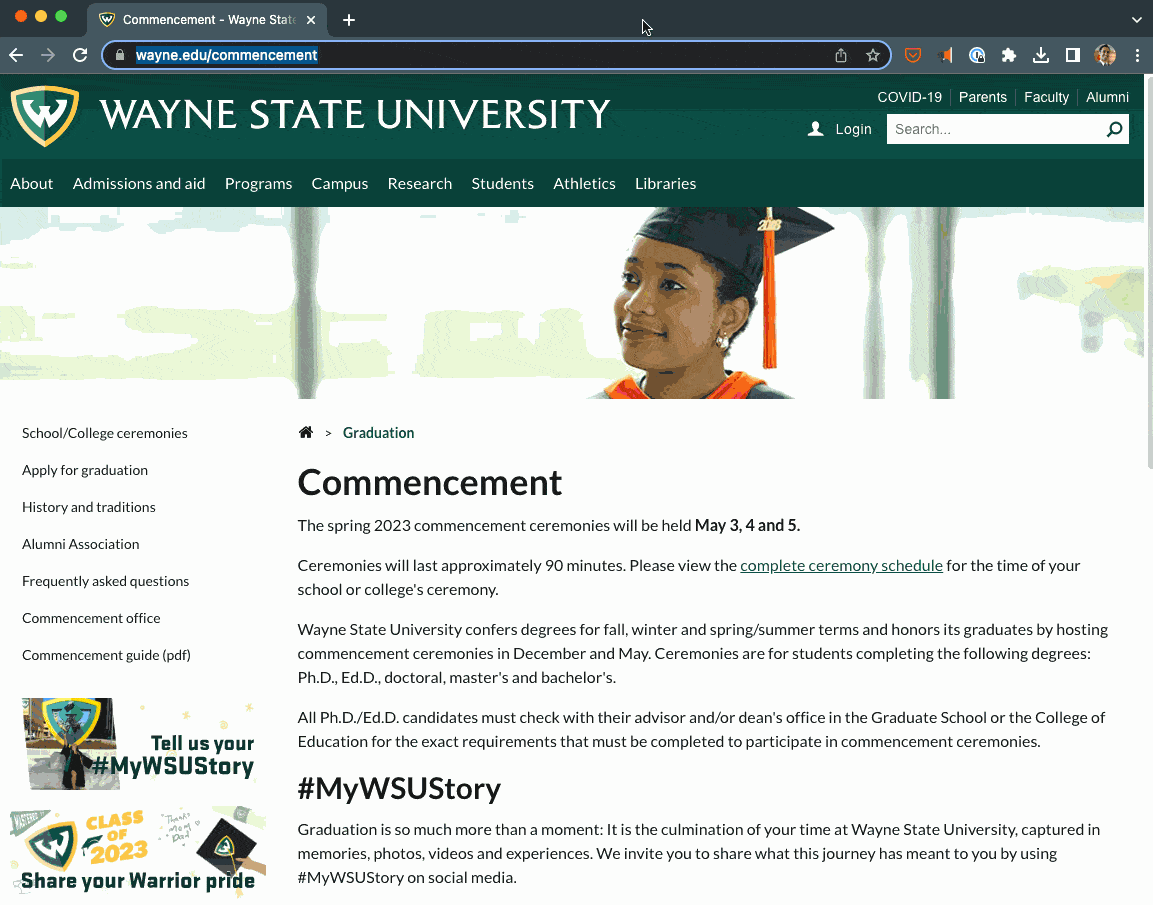Click the browser reload page icon
Screen dimensions: 1153x905
(80, 55)
